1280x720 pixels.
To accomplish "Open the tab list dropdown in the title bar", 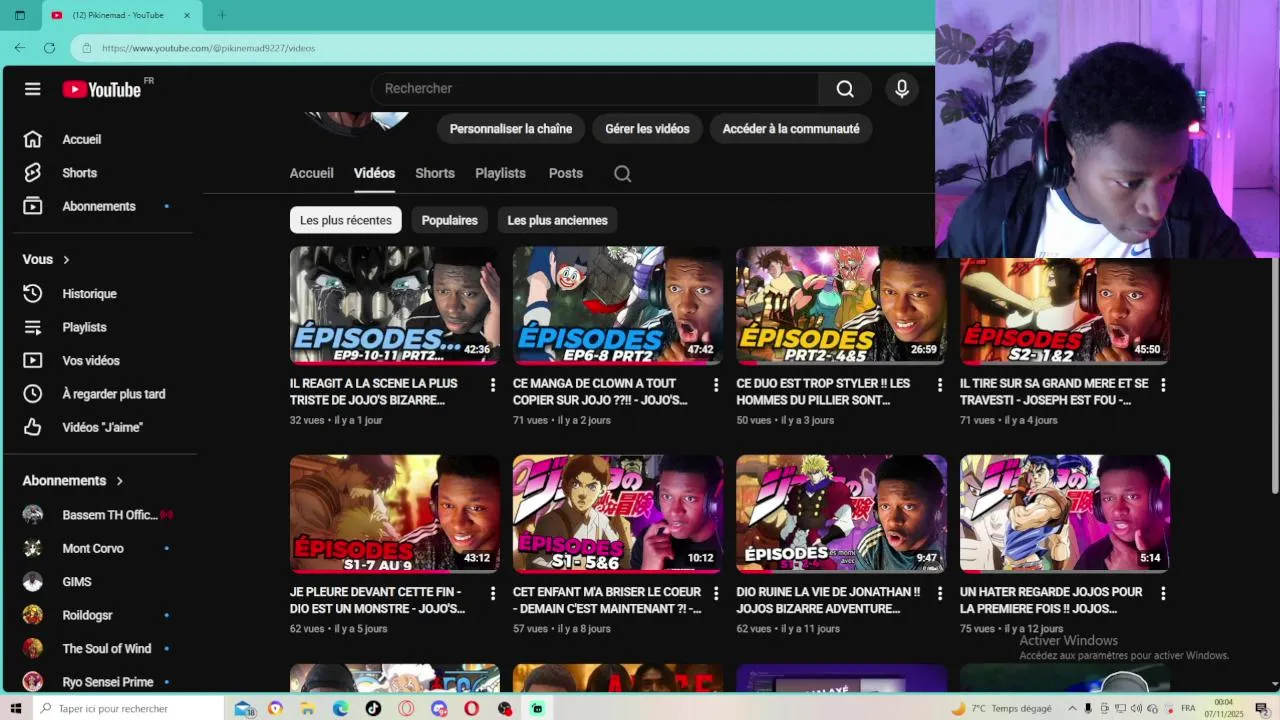I will [x=18, y=15].
